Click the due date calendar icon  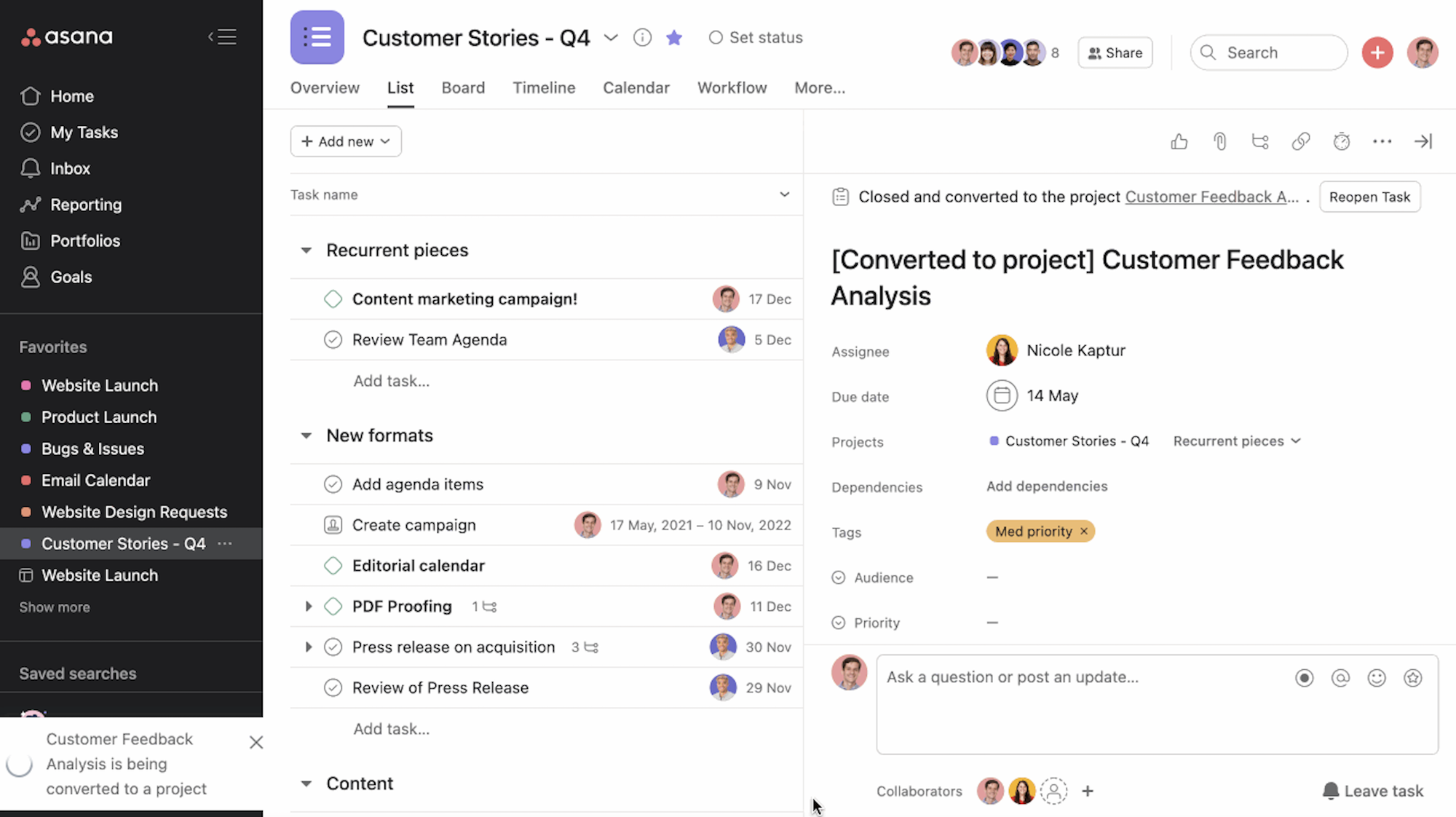pos(1002,395)
